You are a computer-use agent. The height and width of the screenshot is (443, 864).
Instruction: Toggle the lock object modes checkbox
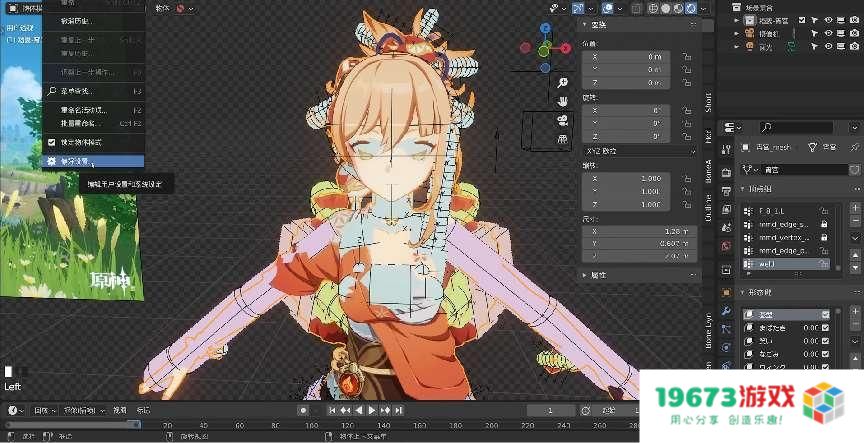pyautogui.click(x=51, y=142)
